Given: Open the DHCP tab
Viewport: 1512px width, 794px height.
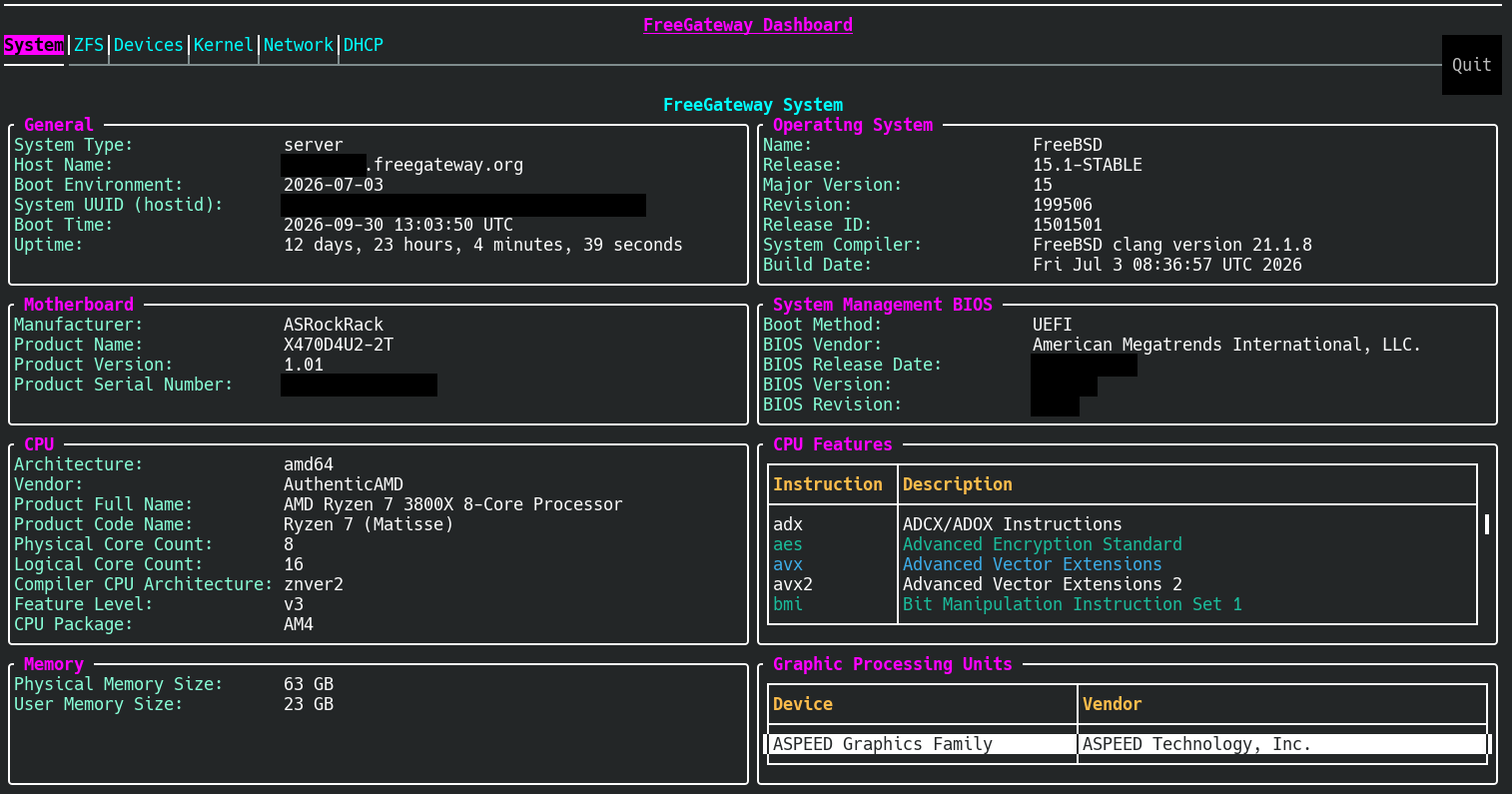Looking at the screenshot, I should [364, 45].
